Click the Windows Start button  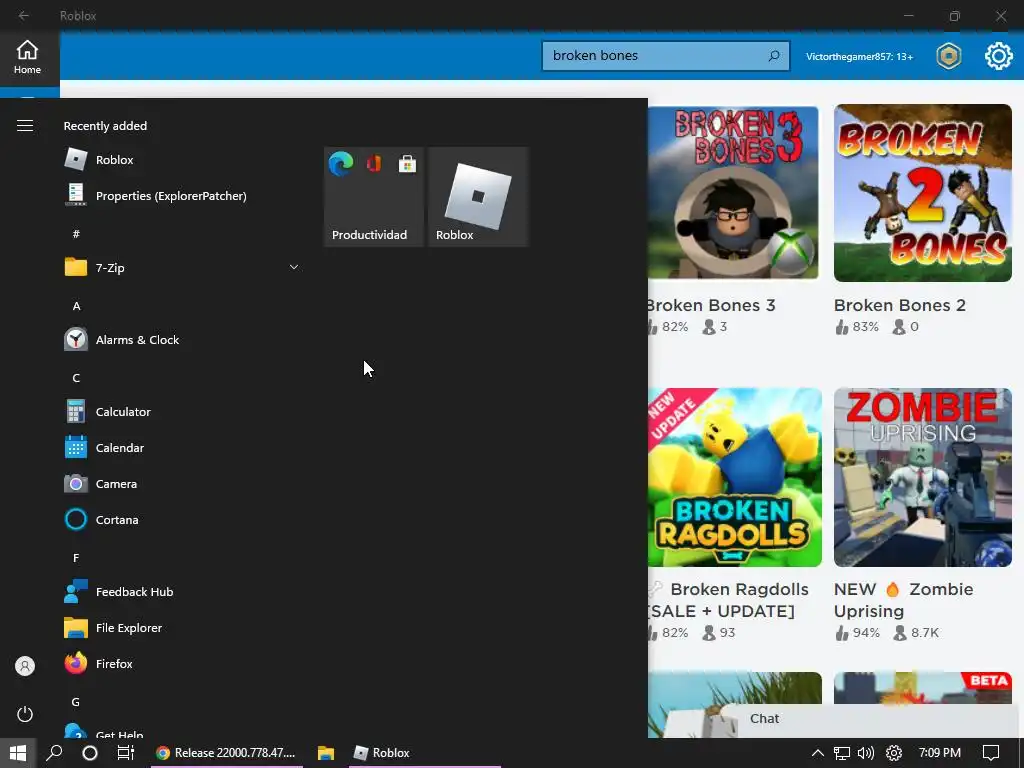(x=18, y=753)
